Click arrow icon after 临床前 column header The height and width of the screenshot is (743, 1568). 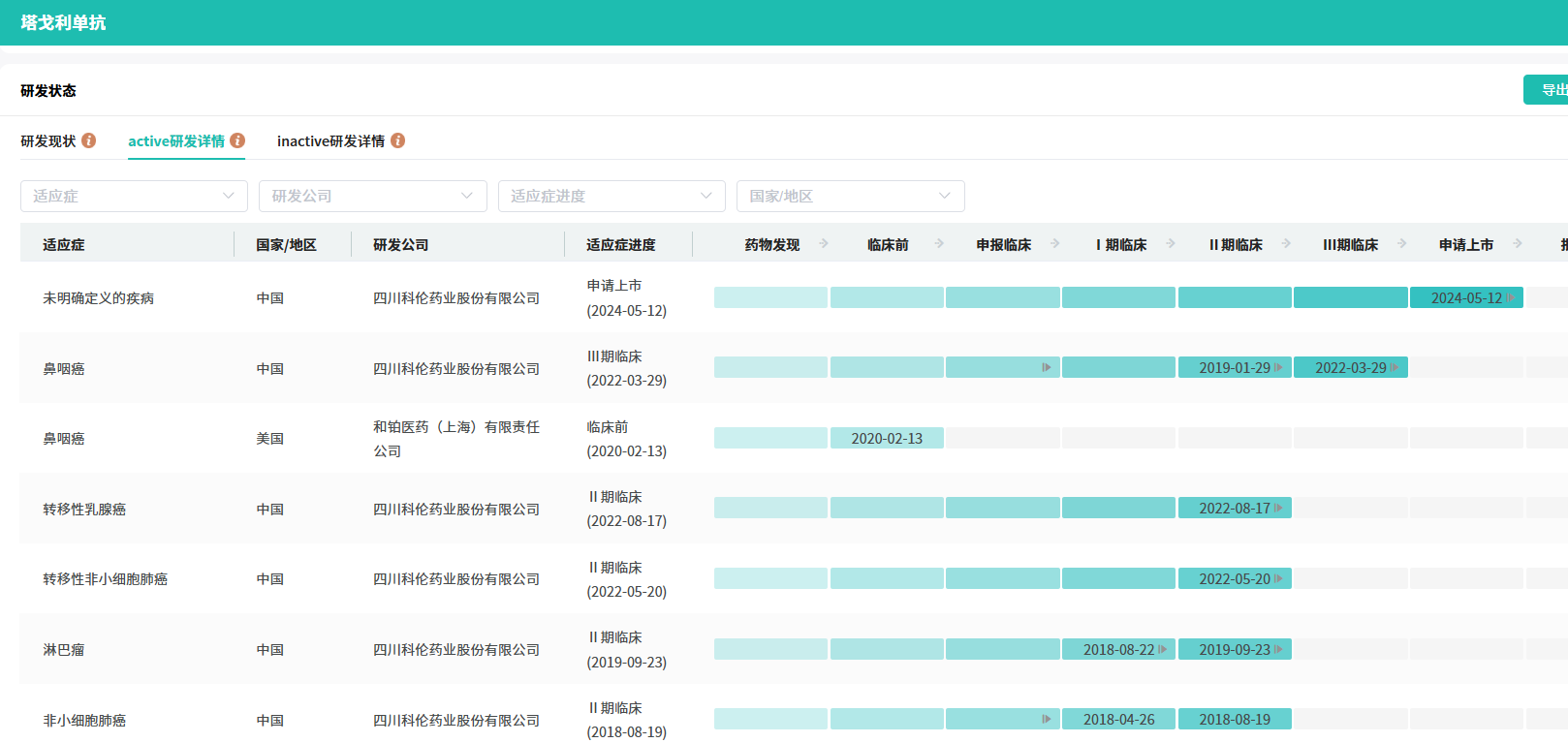pyautogui.click(x=939, y=244)
